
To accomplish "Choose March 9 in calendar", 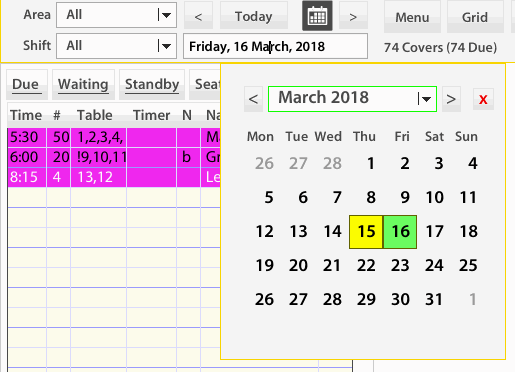I will point(405,198).
